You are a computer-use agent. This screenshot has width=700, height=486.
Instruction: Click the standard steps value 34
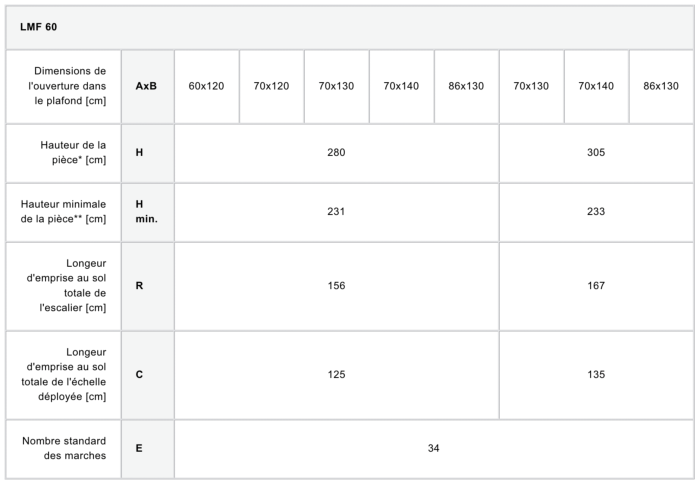pos(433,448)
